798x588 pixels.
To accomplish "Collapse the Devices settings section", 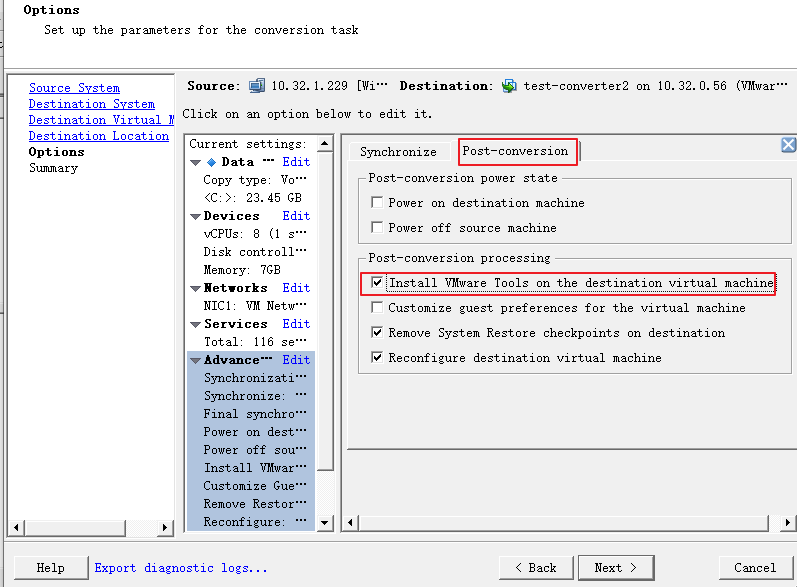I will (x=195, y=216).
